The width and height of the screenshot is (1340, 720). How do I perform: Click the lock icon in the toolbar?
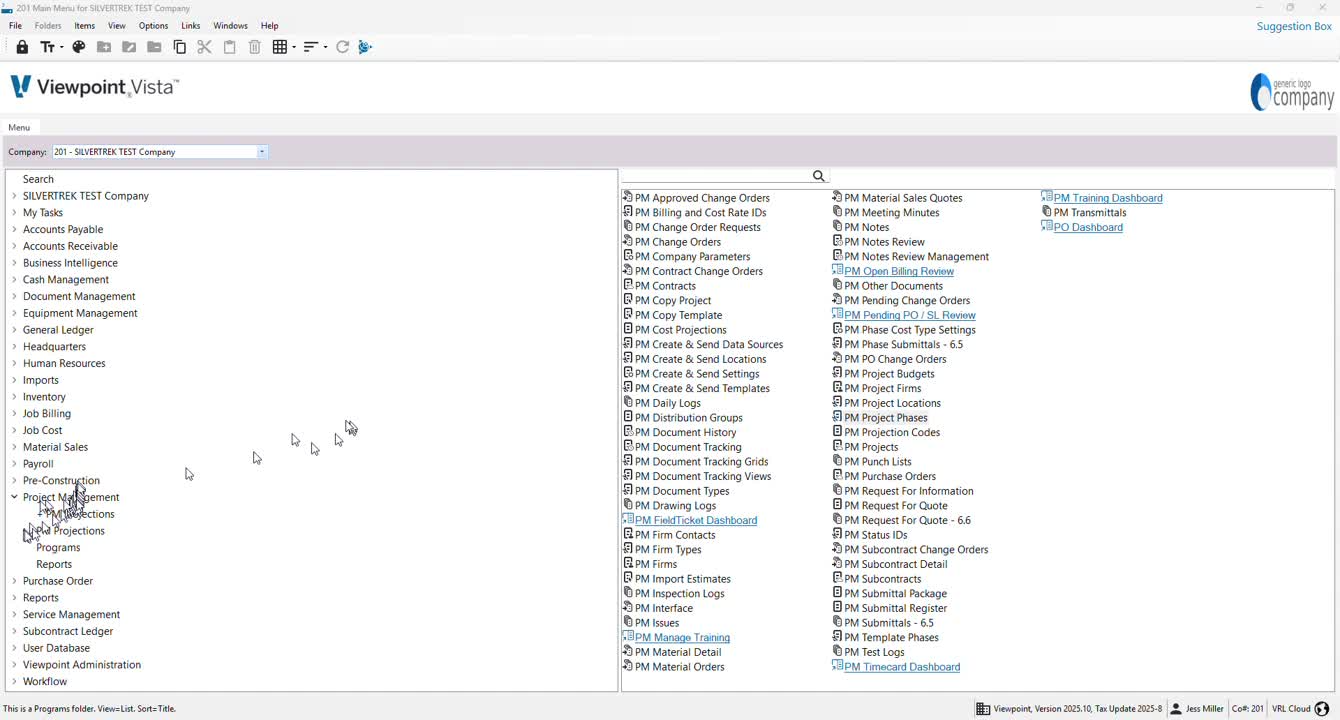22,47
